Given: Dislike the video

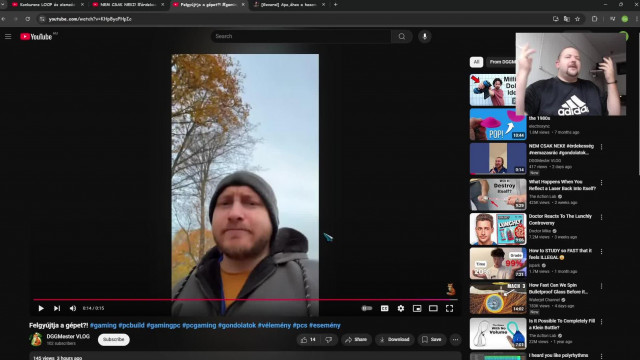Looking at the screenshot, I should pos(329,340).
